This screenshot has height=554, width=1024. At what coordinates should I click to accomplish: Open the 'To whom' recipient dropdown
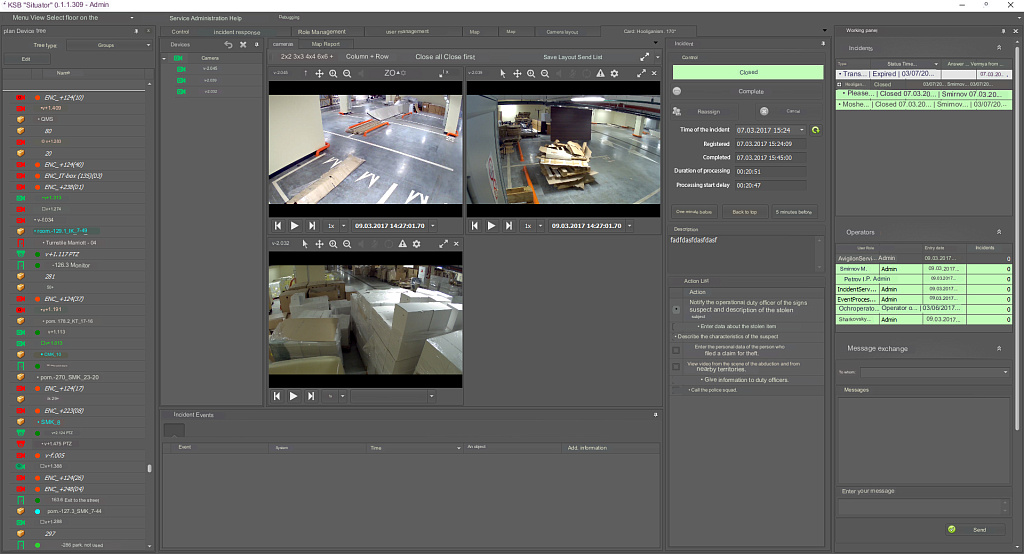point(934,372)
